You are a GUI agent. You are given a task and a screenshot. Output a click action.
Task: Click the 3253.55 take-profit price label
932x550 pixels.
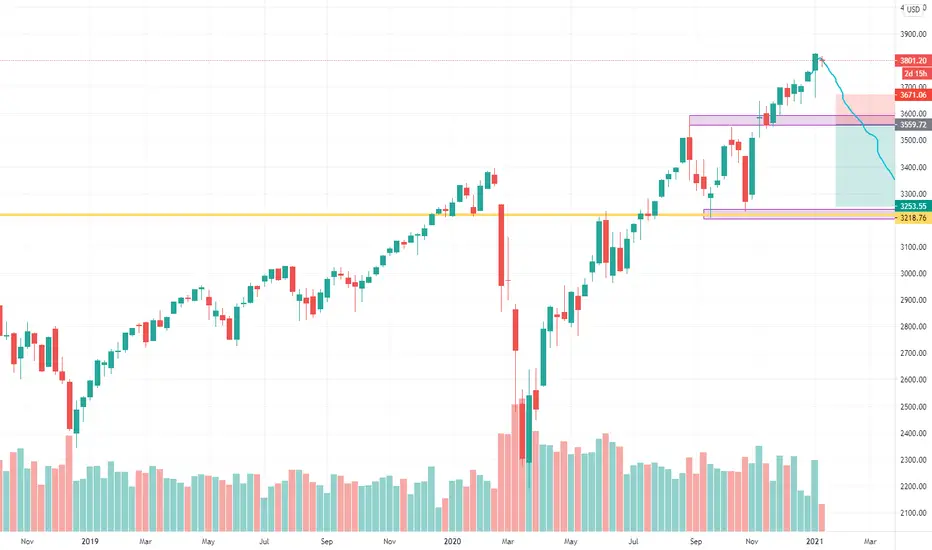pyautogui.click(x=913, y=206)
